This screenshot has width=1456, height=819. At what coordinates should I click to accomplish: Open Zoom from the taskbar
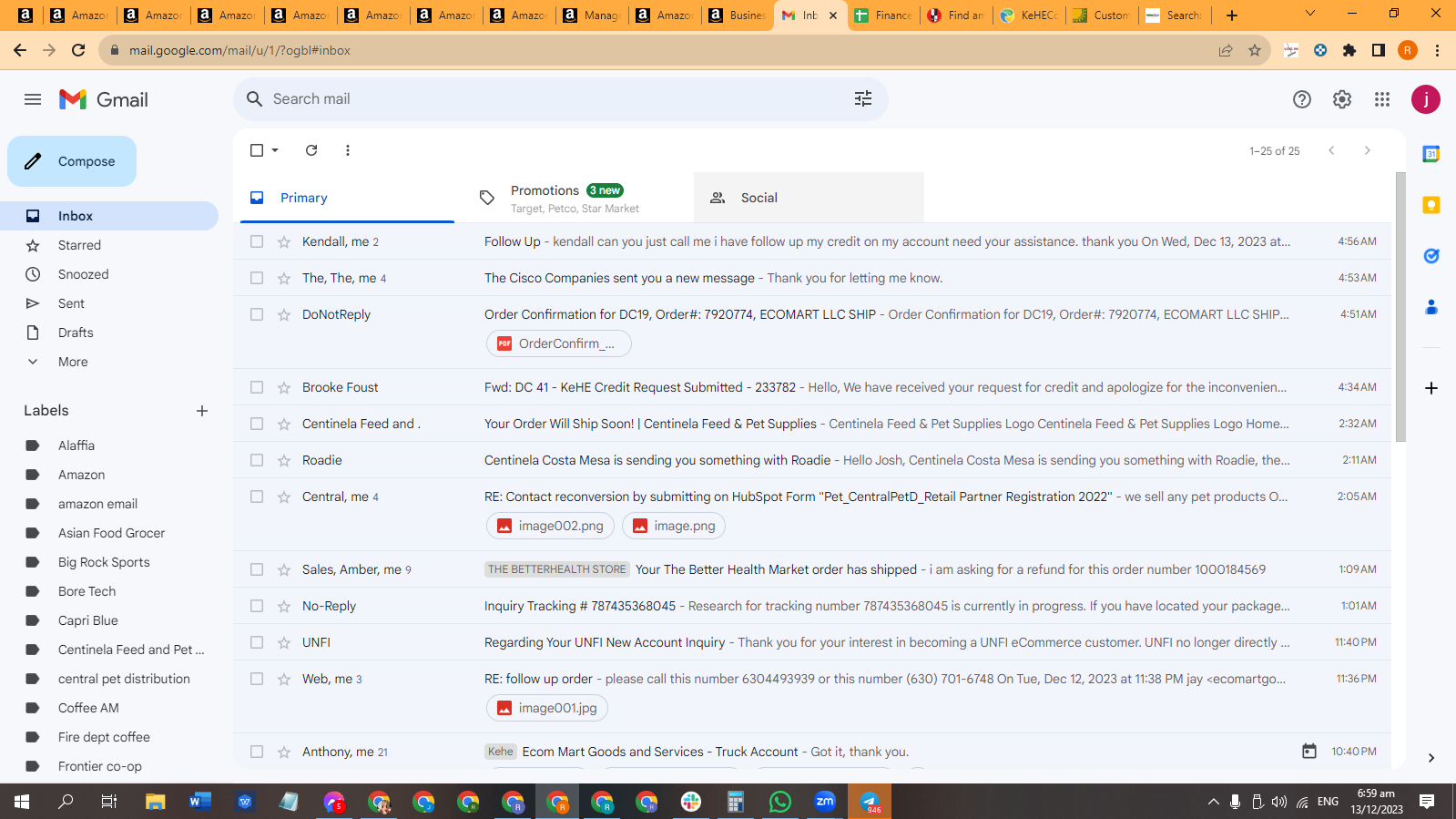point(825,802)
